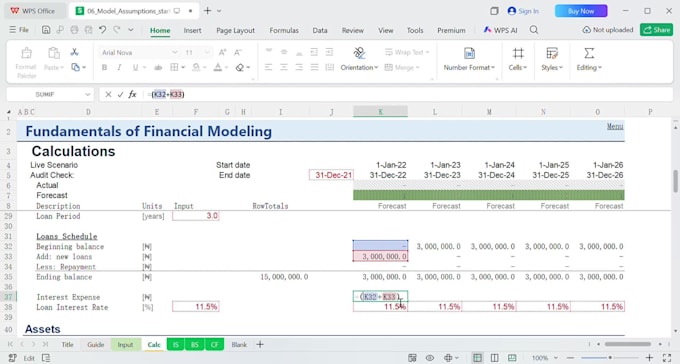Open the font size dropdown
This screenshot has height=364, width=680.
point(207,52)
